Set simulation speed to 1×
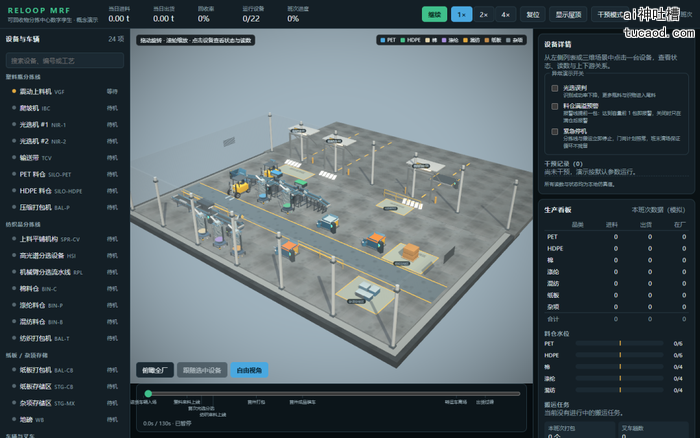 pos(461,14)
